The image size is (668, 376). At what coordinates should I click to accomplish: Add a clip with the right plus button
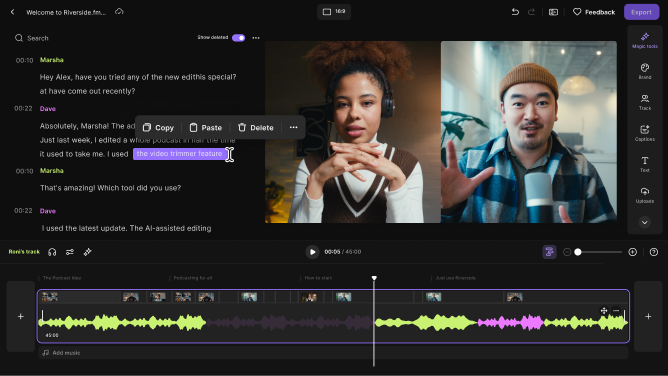[x=648, y=316]
